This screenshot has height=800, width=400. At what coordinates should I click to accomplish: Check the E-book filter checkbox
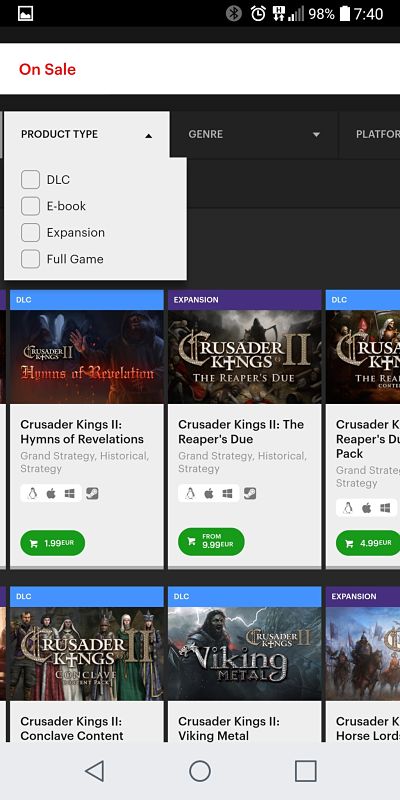[31, 206]
